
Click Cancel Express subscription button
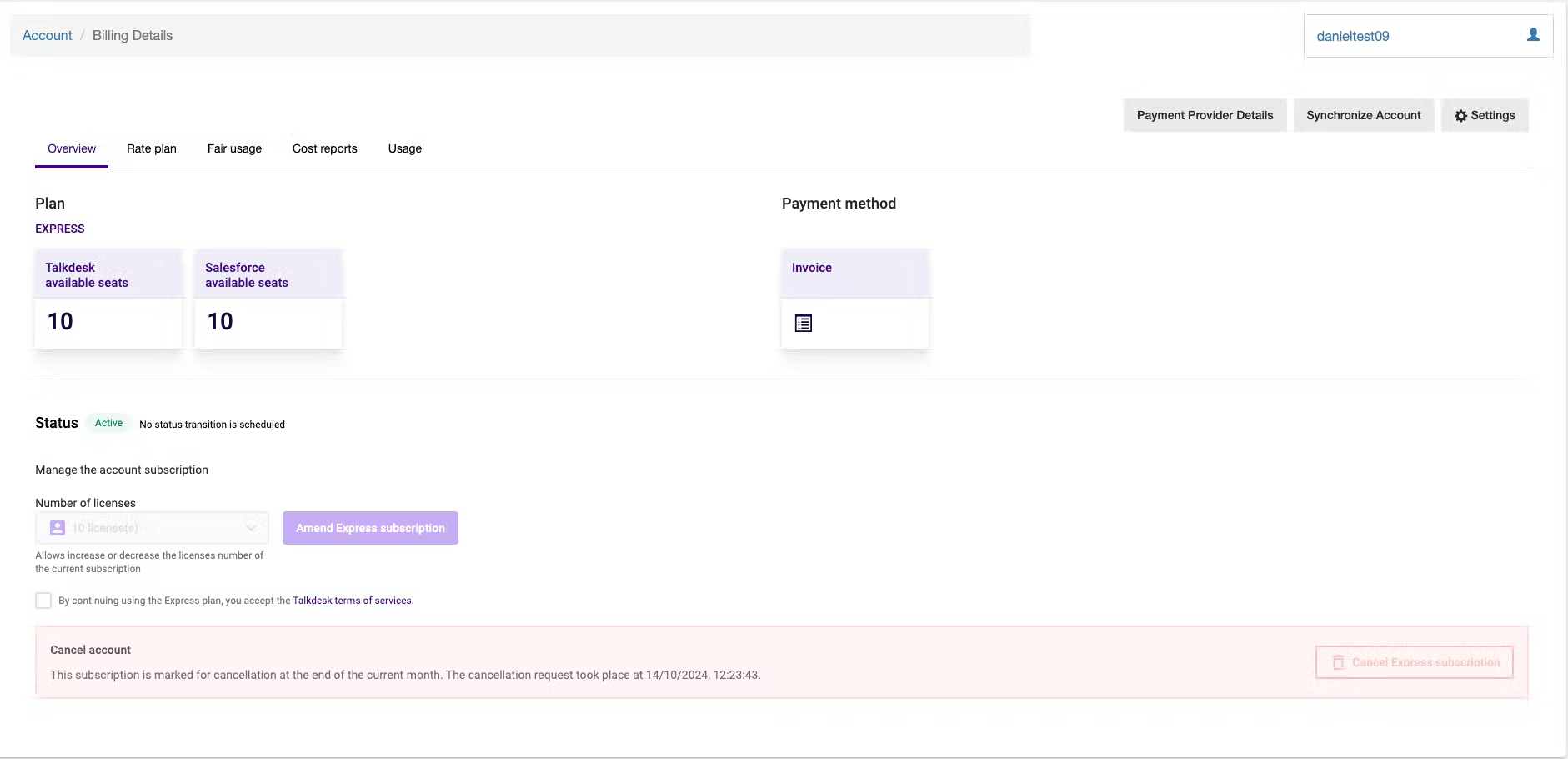(1415, 662)
